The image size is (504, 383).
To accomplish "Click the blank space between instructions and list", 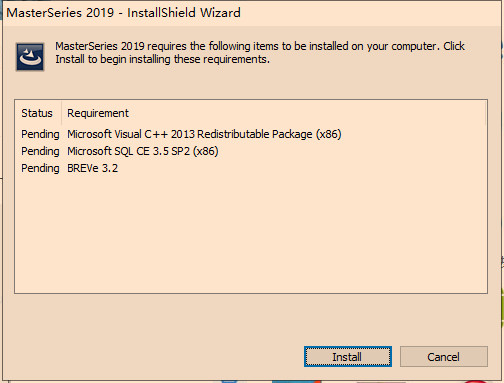I will click(251, 85).
